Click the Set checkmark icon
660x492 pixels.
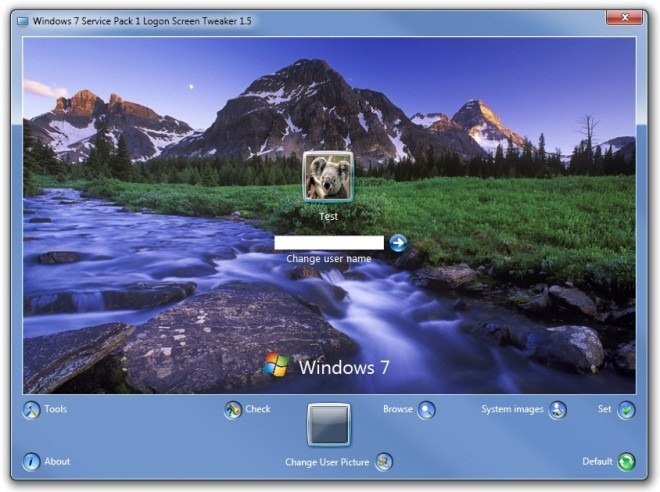(x=626, y=410)
